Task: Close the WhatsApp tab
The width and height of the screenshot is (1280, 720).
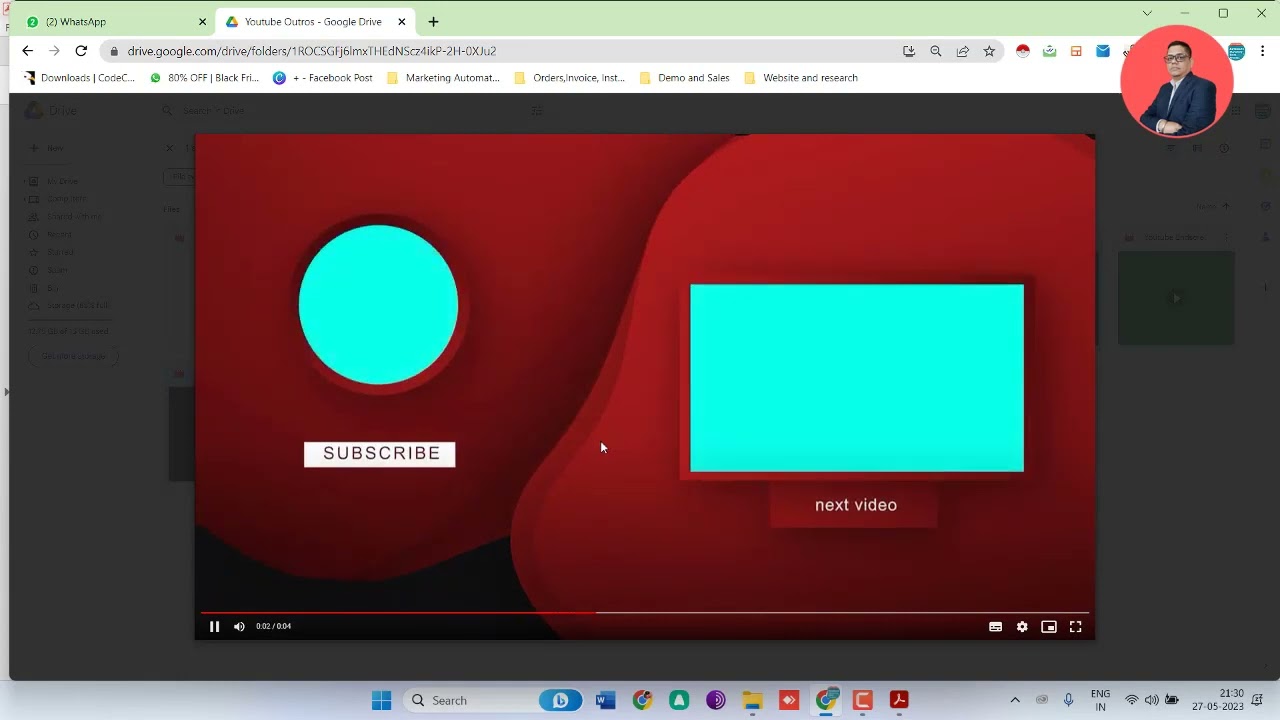Action: click(x=202, y=21)
